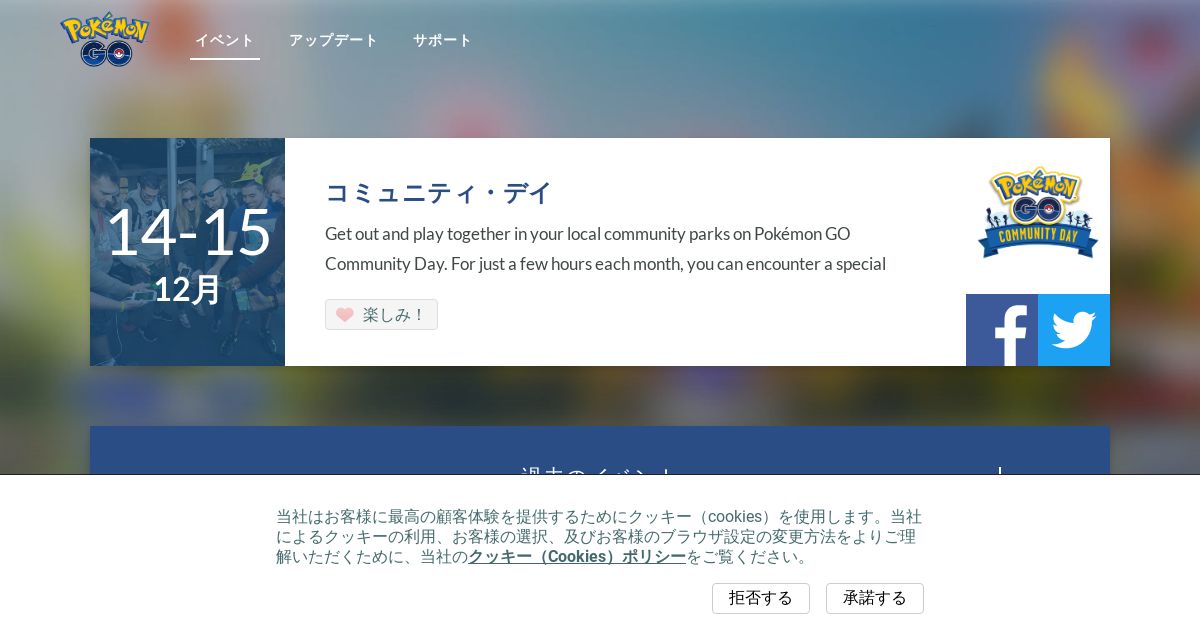Open the コミュニティ・デイ event title
Image resolution: width=1200 pixels, height=630 pixels.
438,192
